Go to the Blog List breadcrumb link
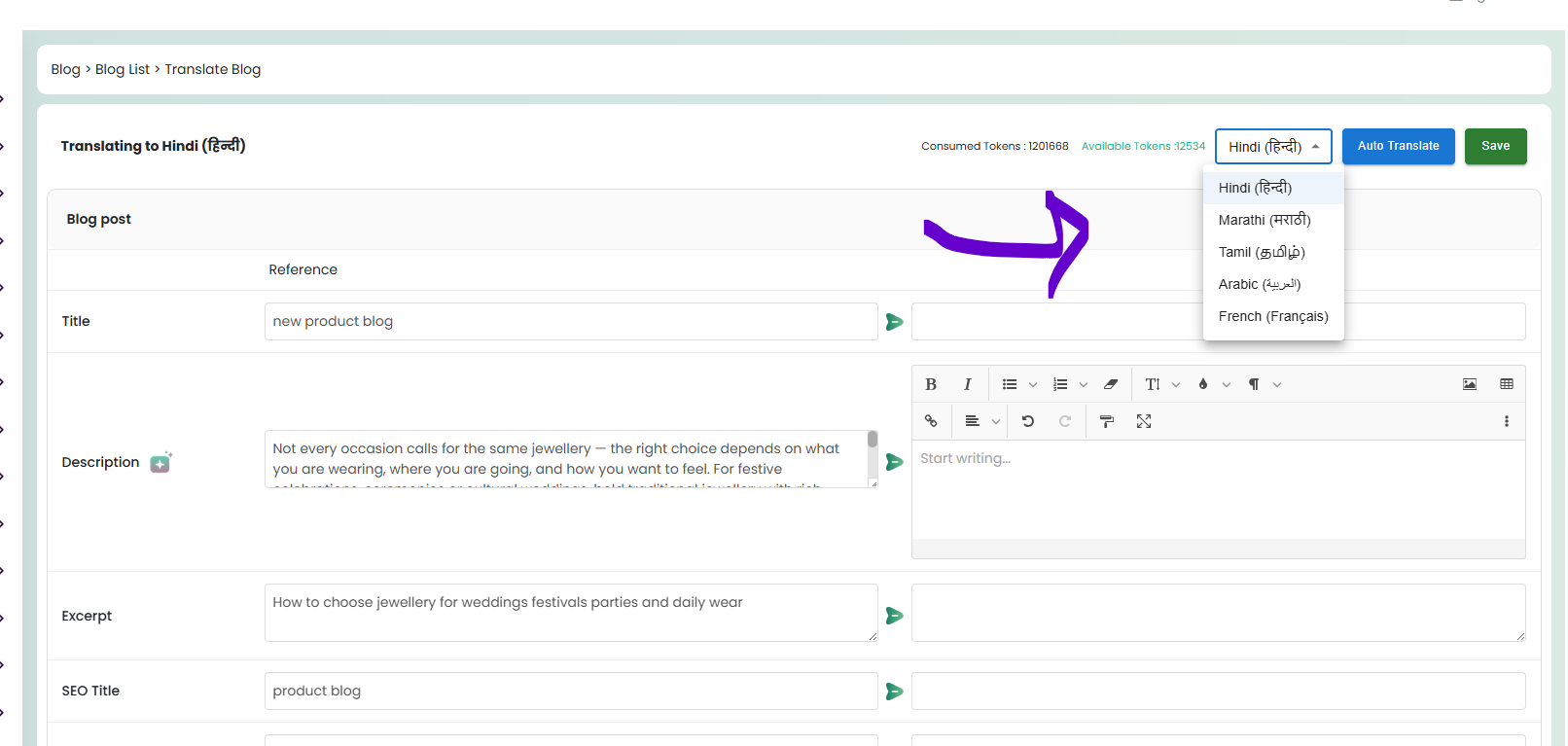The image size is (1568, 746). (123, 69)
